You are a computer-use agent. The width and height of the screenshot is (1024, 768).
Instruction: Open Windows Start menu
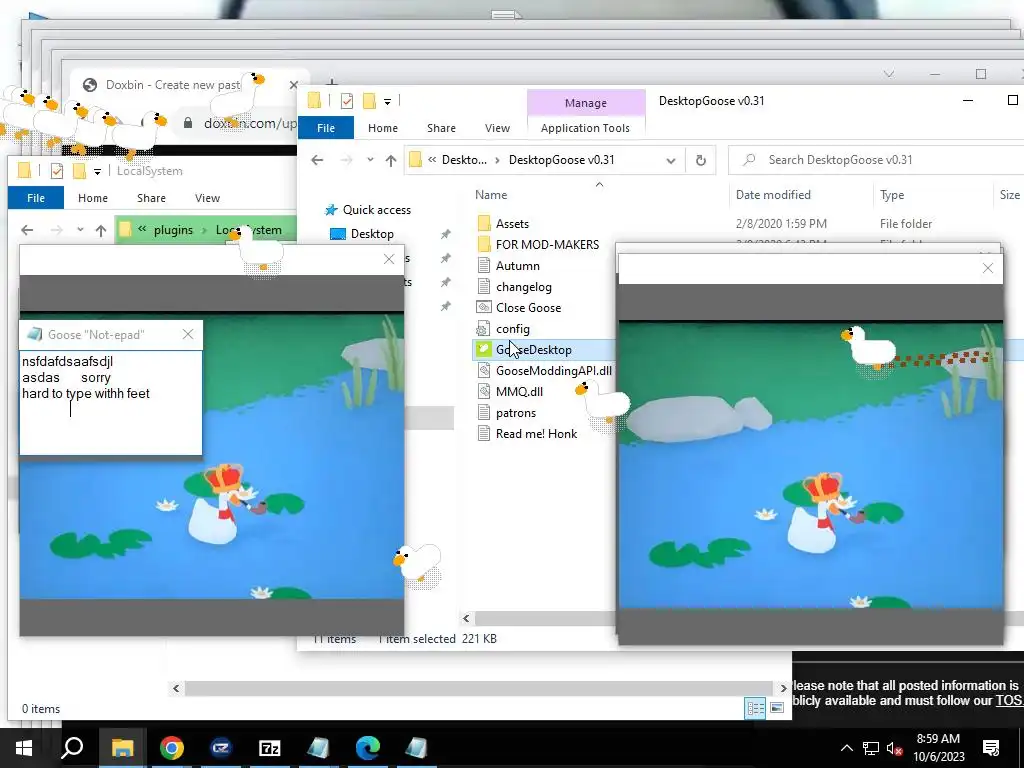(x=24, y=748)
